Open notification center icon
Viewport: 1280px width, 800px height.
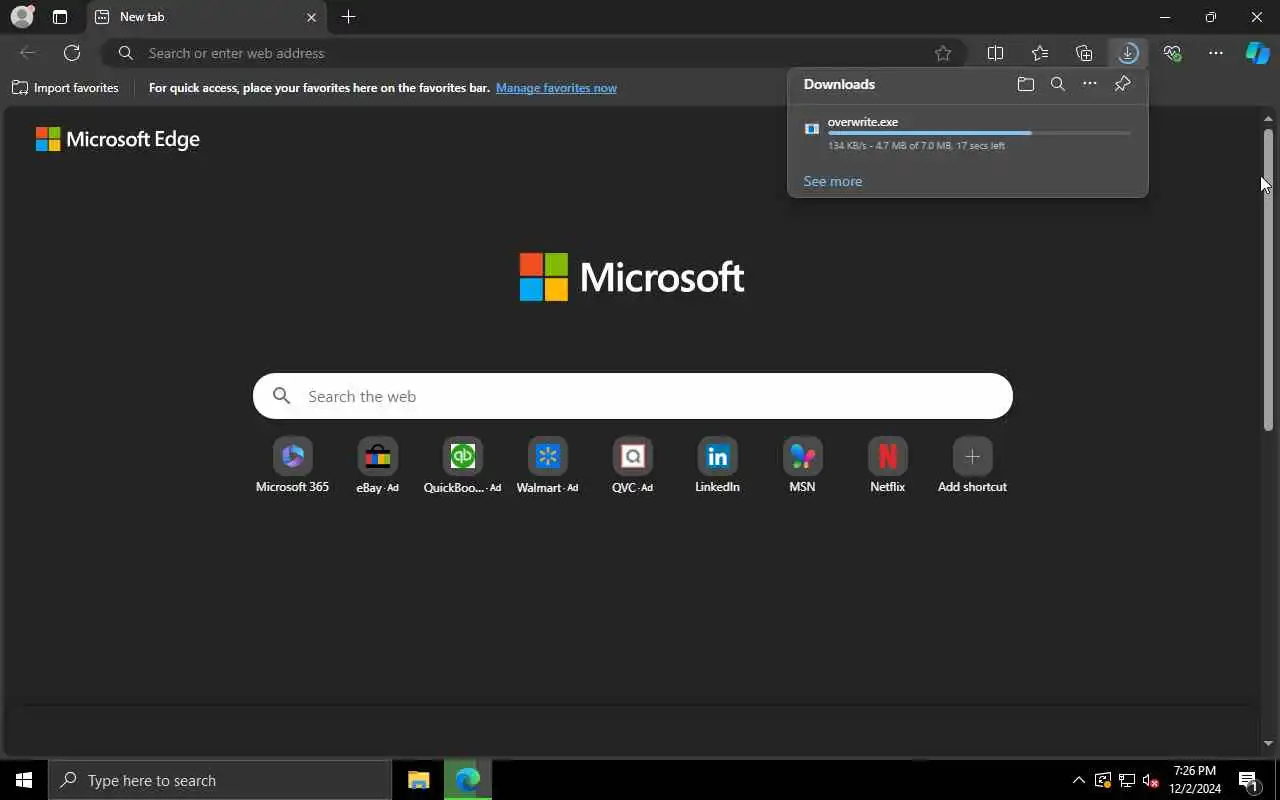(x=1248, y=780)
